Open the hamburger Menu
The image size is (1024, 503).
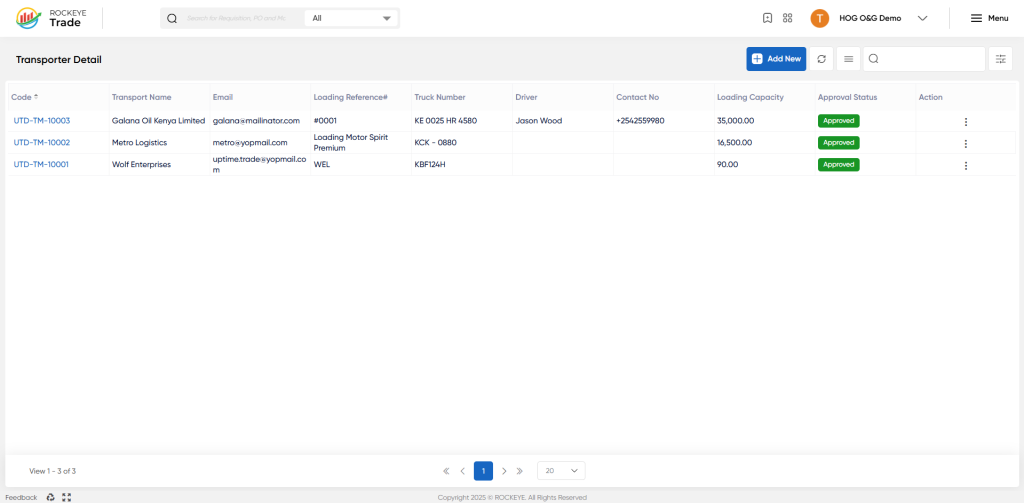989,18
